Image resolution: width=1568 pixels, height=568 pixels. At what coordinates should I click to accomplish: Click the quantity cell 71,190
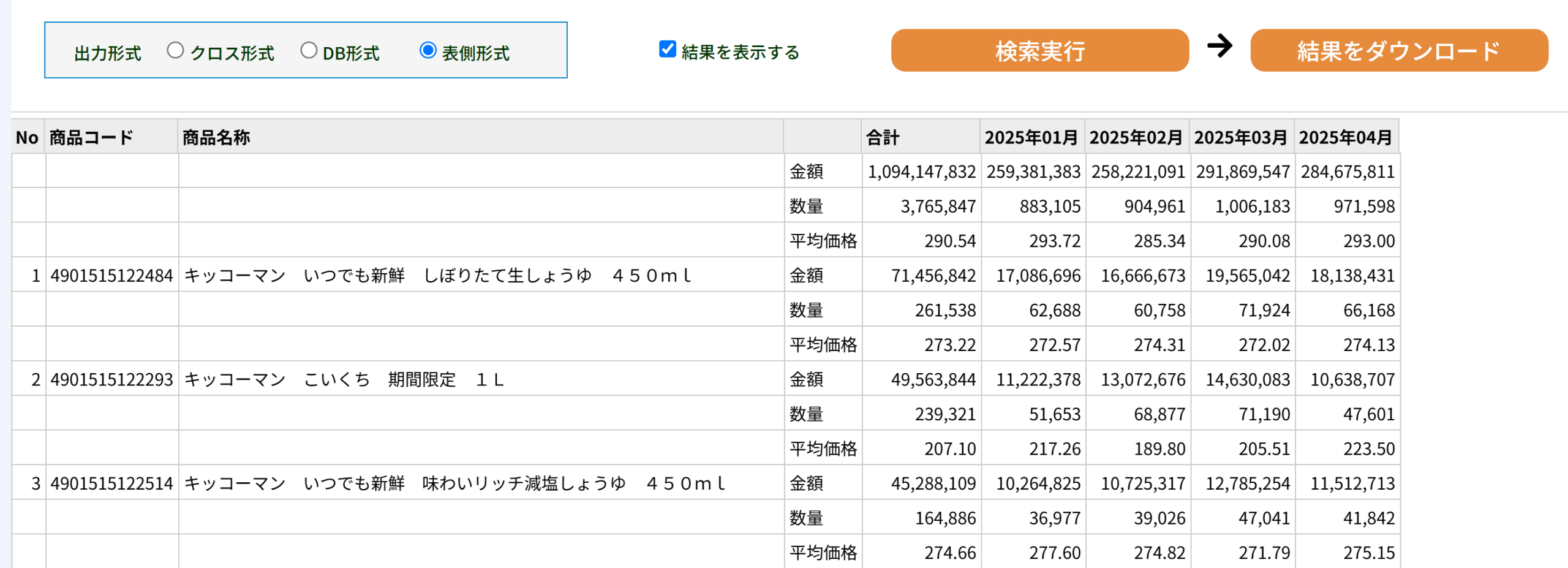(1242, 414)
